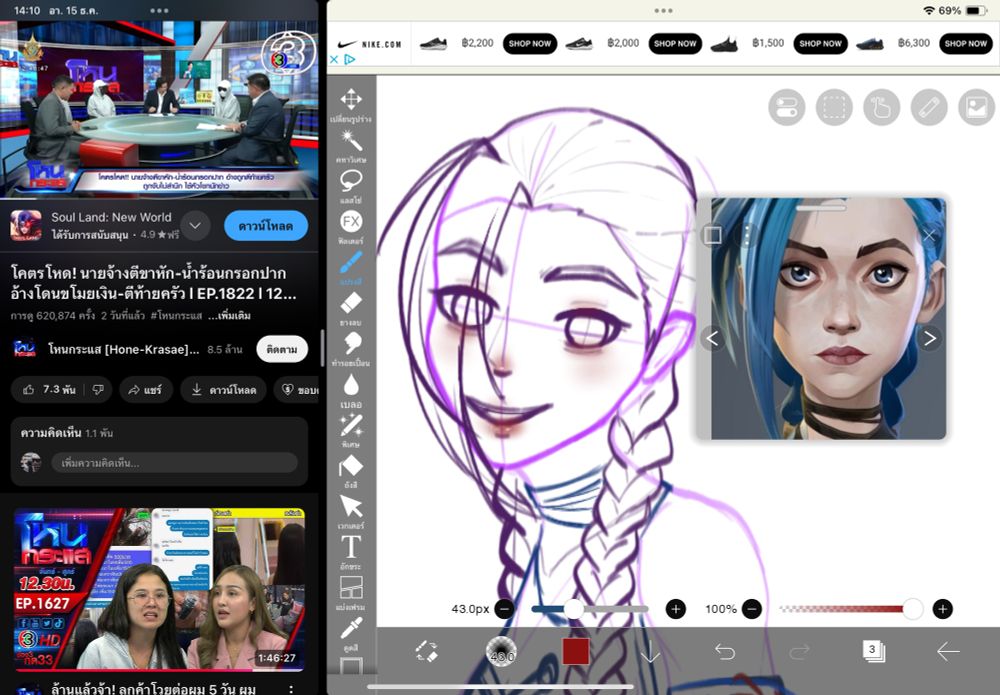Screen dimensions: 1000x695
Task: Play the EP.1627 video thumbnail
Action: [159, 588]
